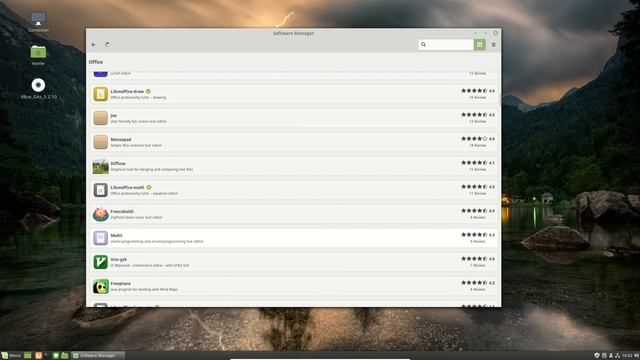Click the clock in the taskbar
Image resolution: width=640 pixels, height=360 pixels.
click(x=627, y=356)
